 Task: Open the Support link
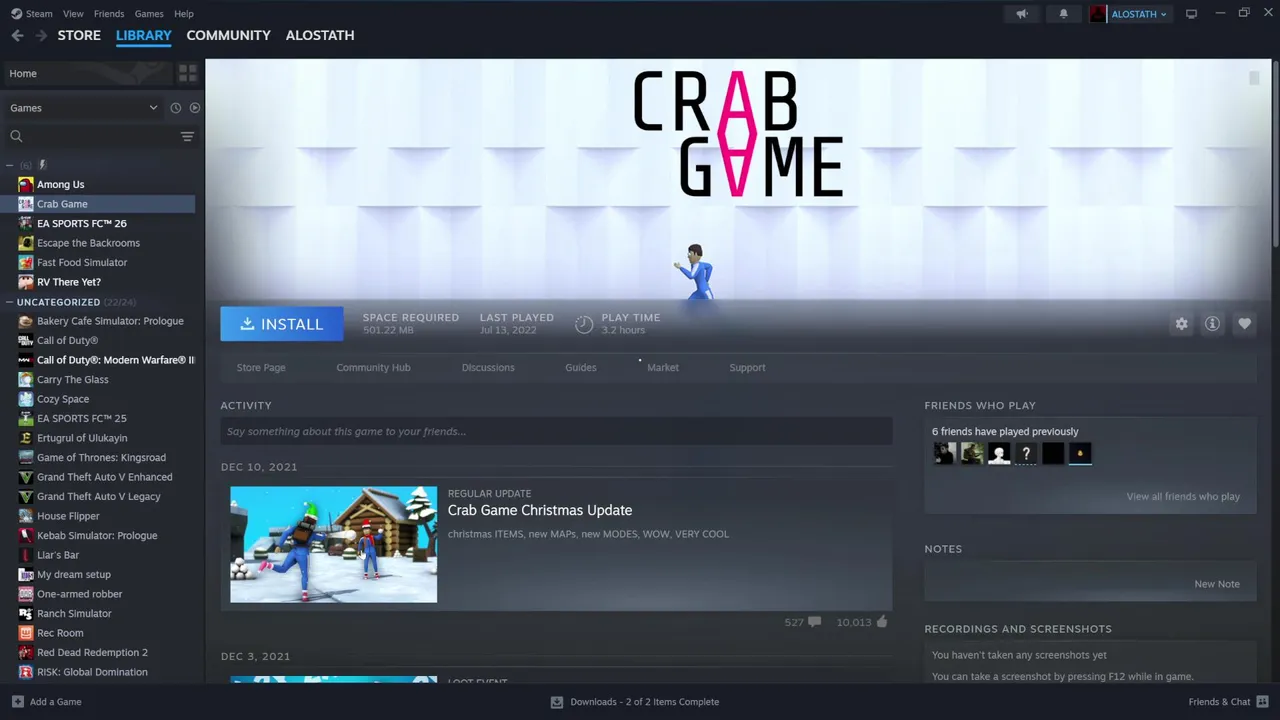coord(747,368)
